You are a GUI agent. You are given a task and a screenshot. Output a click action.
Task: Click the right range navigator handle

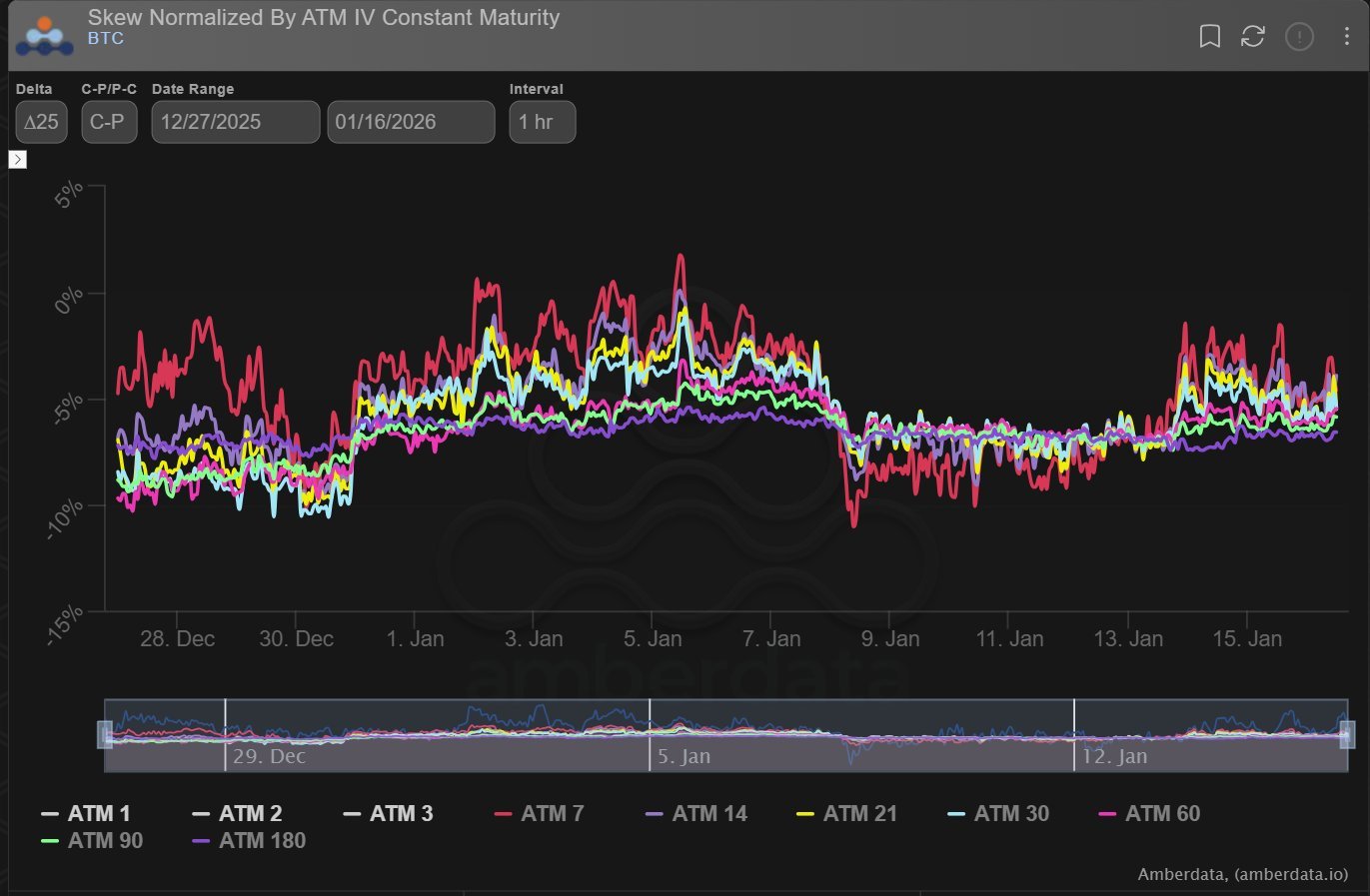coord(1346,734)
